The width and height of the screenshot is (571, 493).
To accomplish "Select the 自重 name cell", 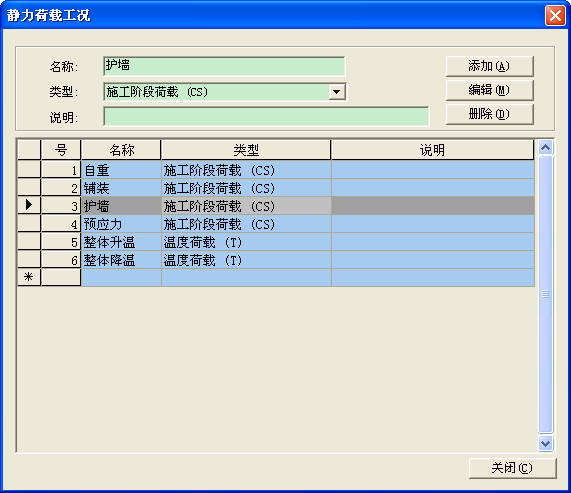I will pyautogui.click(x=121, y=170).
